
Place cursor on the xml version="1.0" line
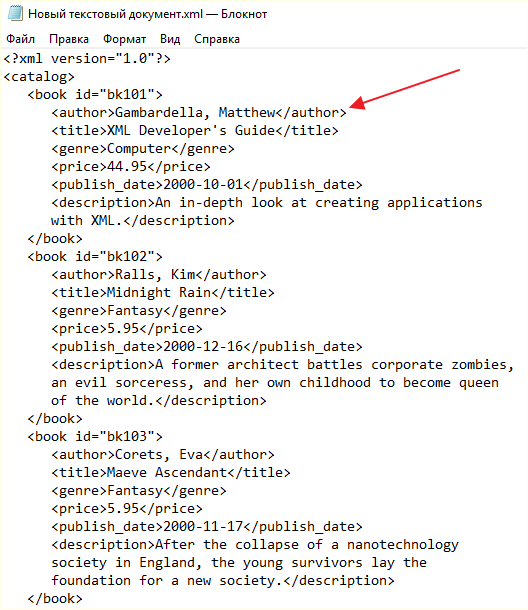pyautogui.click(x=87, y=59)
